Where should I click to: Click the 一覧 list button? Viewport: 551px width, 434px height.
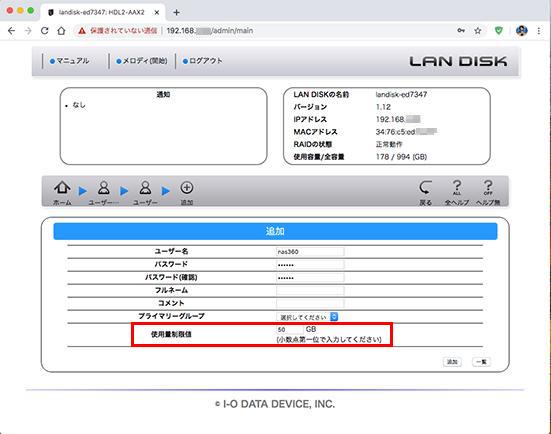pyautogui.click(x=481, y=362)
